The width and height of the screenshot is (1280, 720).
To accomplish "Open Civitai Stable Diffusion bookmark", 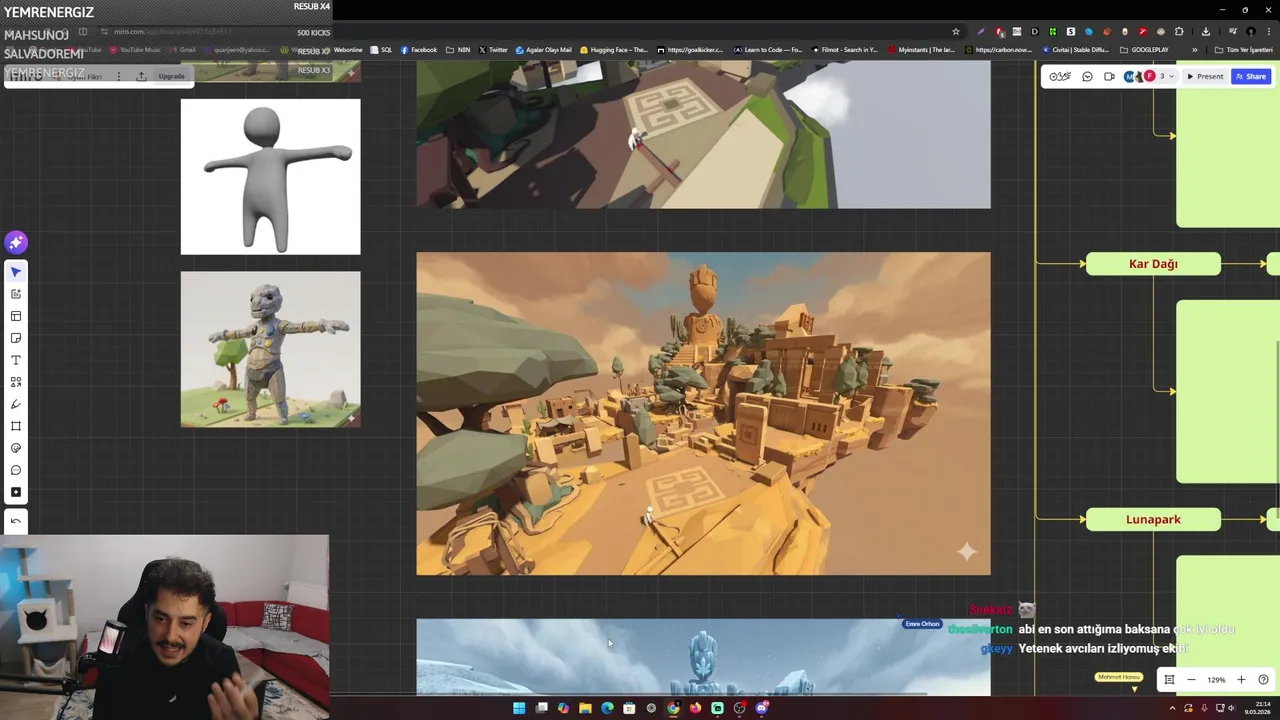I will click(1076, 50).
